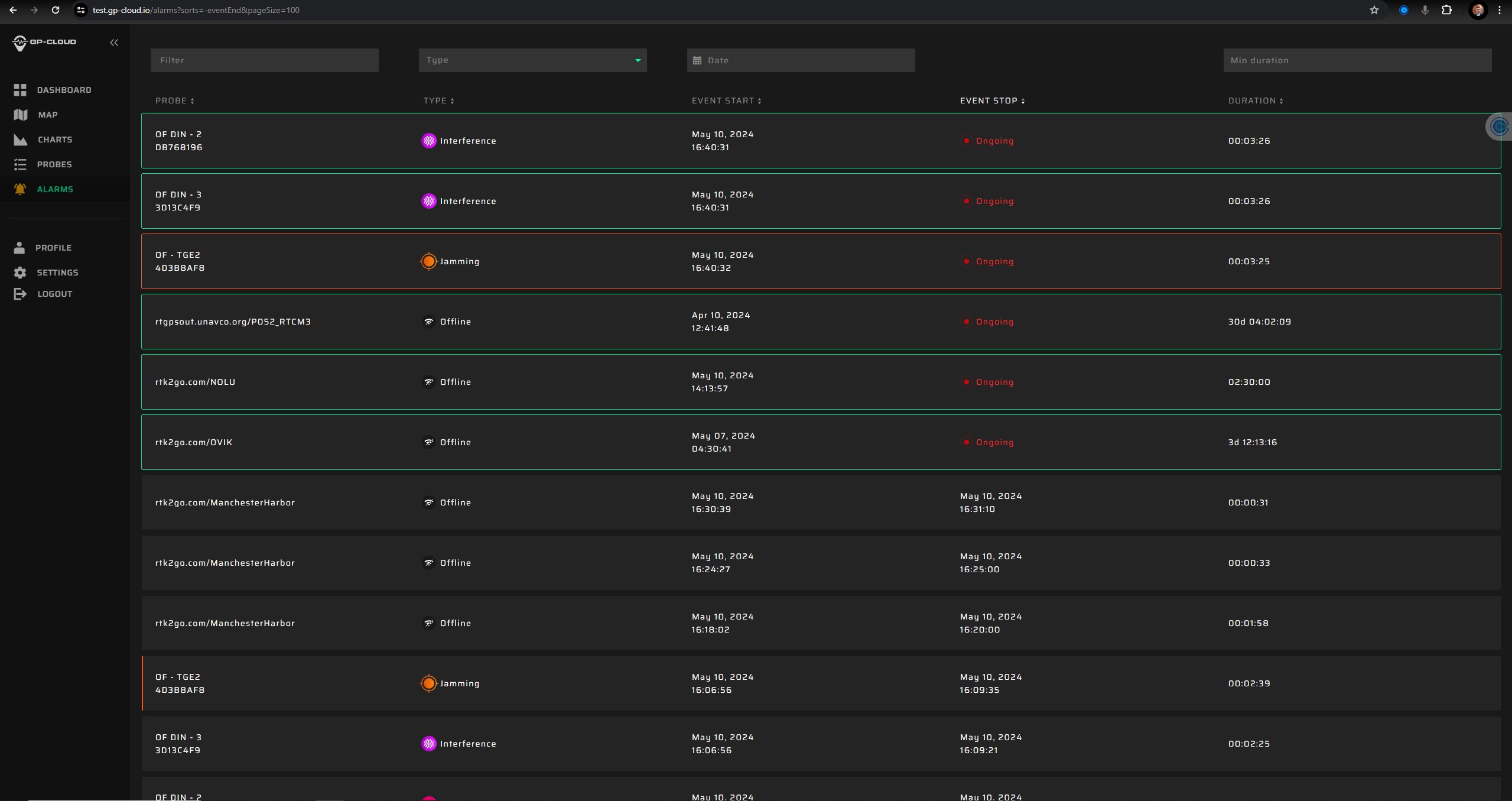Click the Charts icon in sidebar
The image size is (1512, 801).
click(20, 140)
